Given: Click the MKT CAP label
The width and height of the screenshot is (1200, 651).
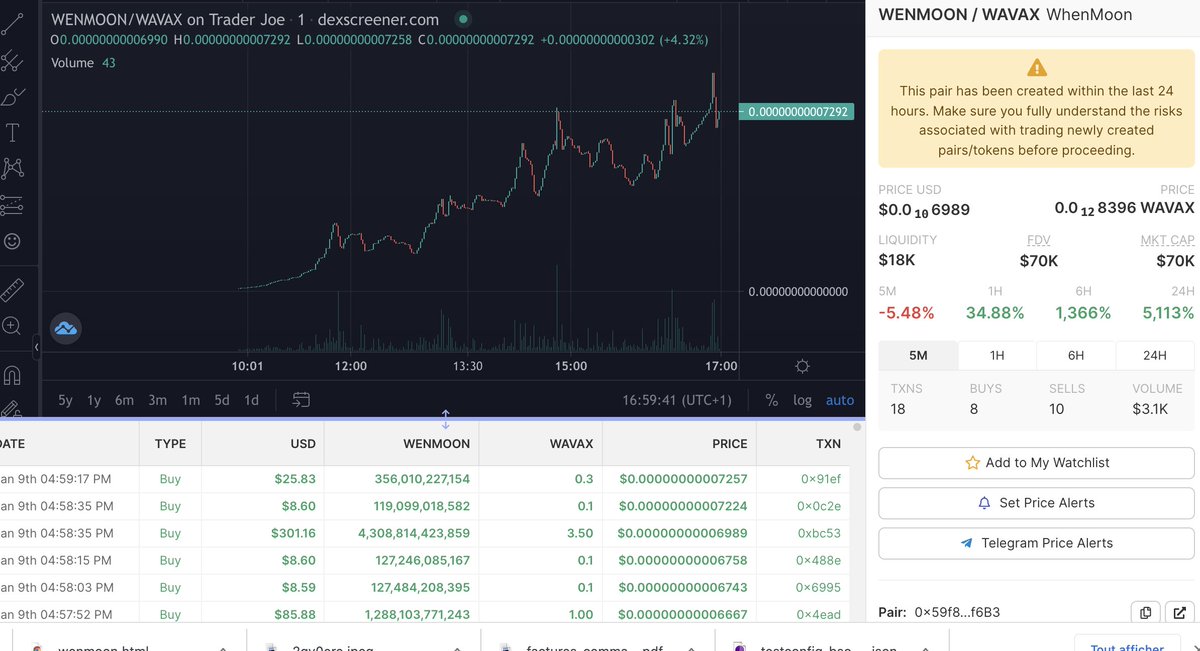Looking at the screenshot, I should 1167,240.
